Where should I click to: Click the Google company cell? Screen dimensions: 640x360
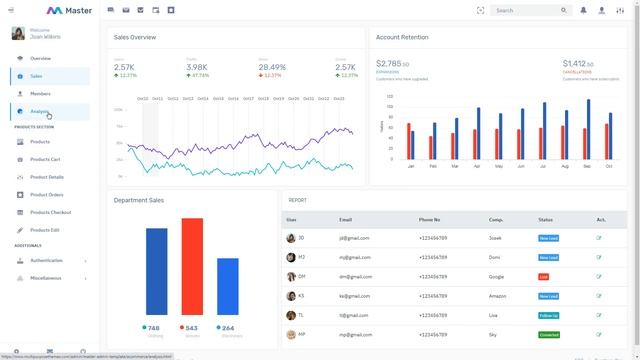[496, 277]
